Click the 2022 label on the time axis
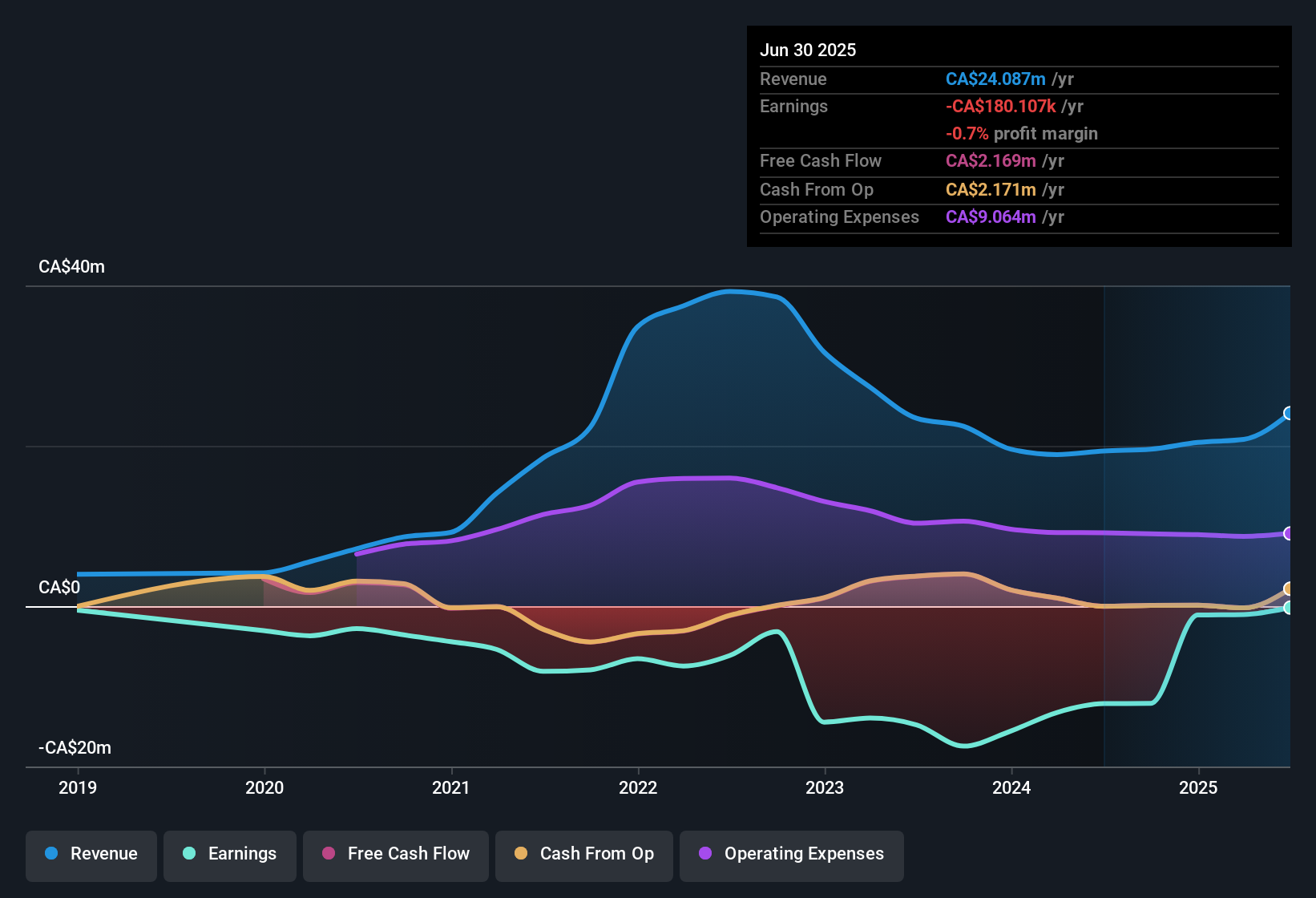 (x=638, y=788)
